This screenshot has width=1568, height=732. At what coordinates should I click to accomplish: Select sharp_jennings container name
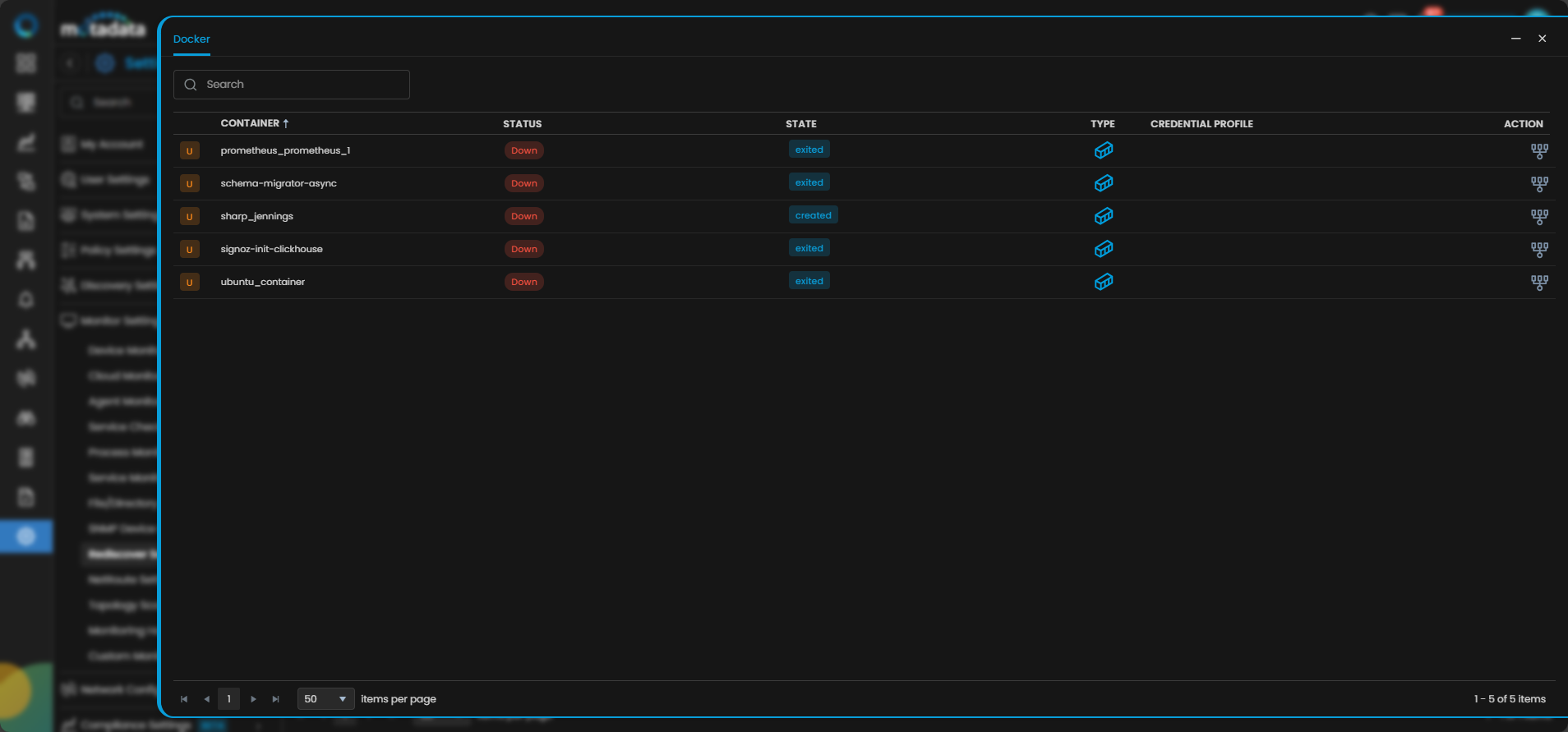point(257,216)
